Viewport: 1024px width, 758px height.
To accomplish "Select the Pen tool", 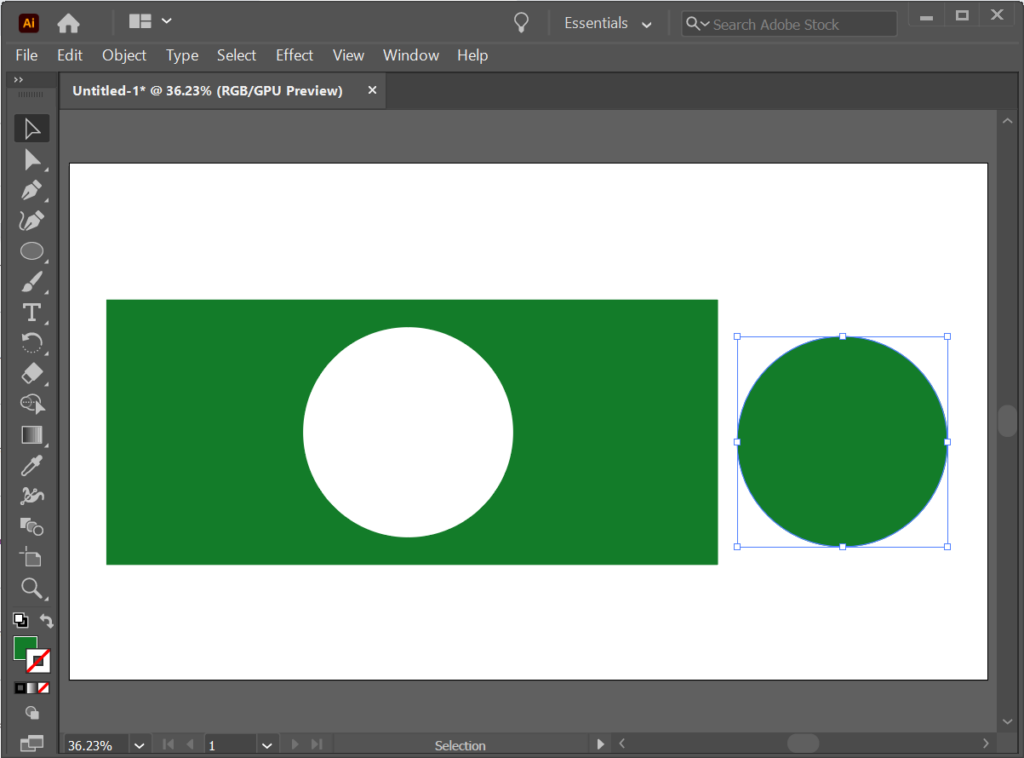I will [31, 190].
